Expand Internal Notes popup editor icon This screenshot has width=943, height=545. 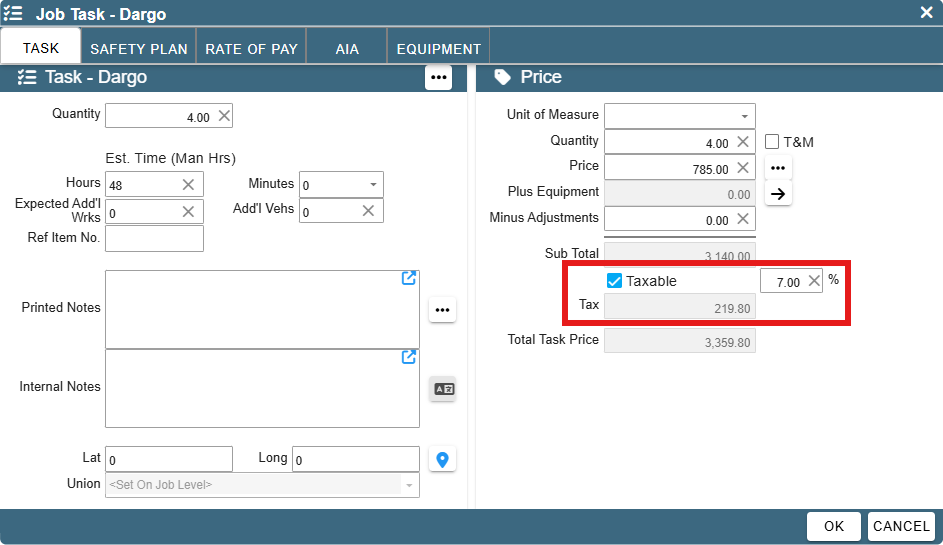409,357
